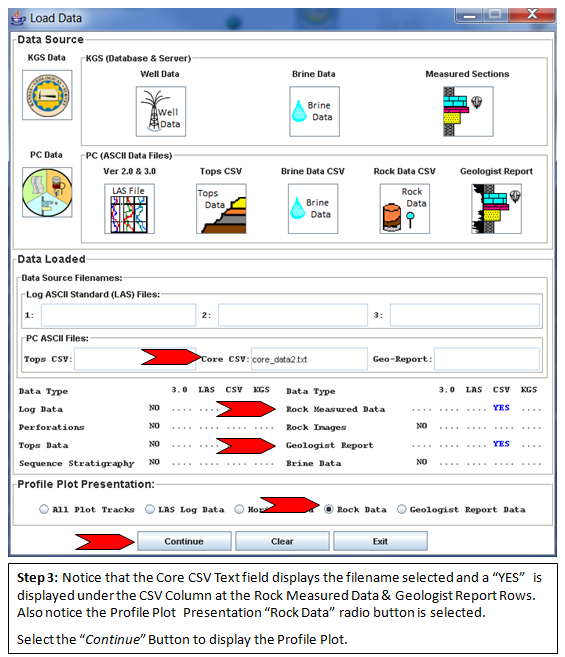565x657 pixels.
Task: Open the Geologist Report icon
Action: tap(497, 209)
